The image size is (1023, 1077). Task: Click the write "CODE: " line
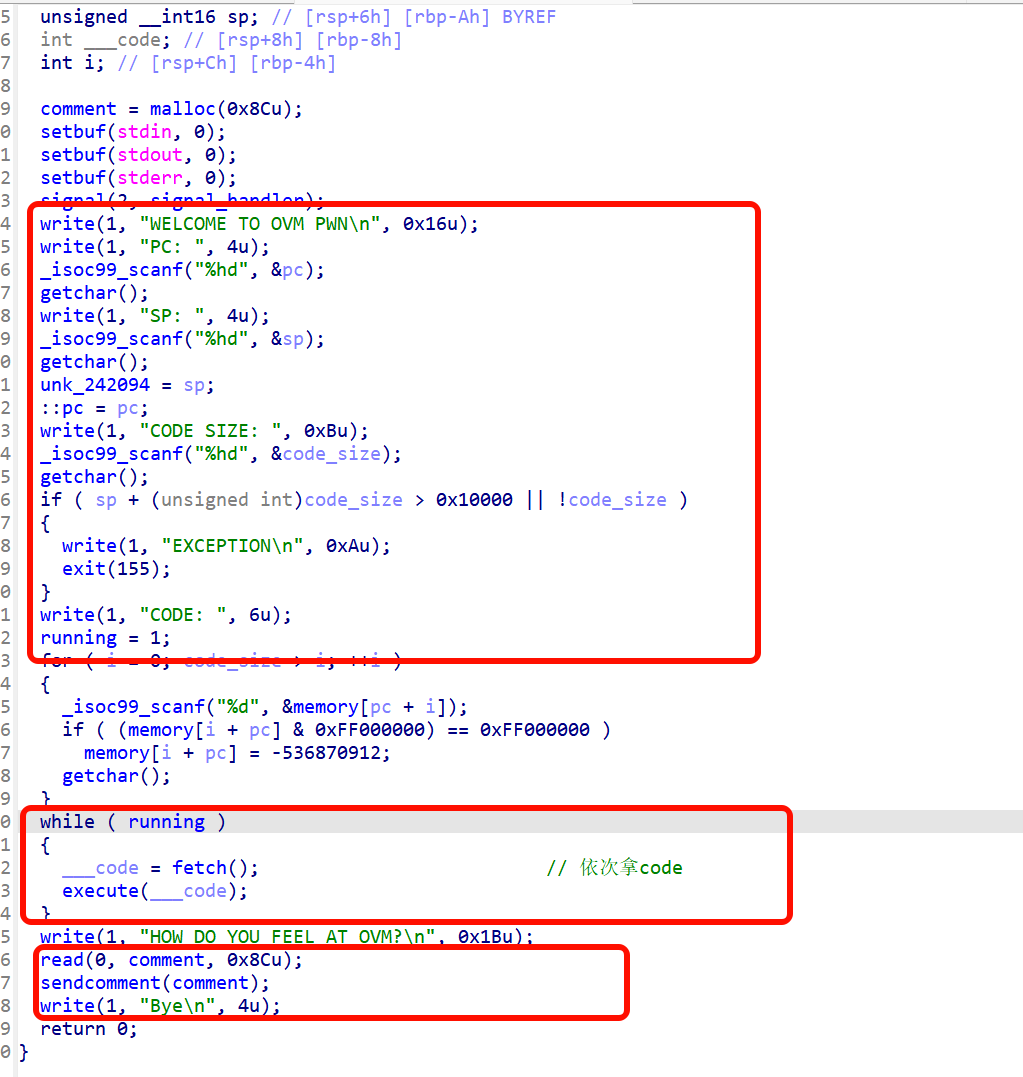(166, 615)
